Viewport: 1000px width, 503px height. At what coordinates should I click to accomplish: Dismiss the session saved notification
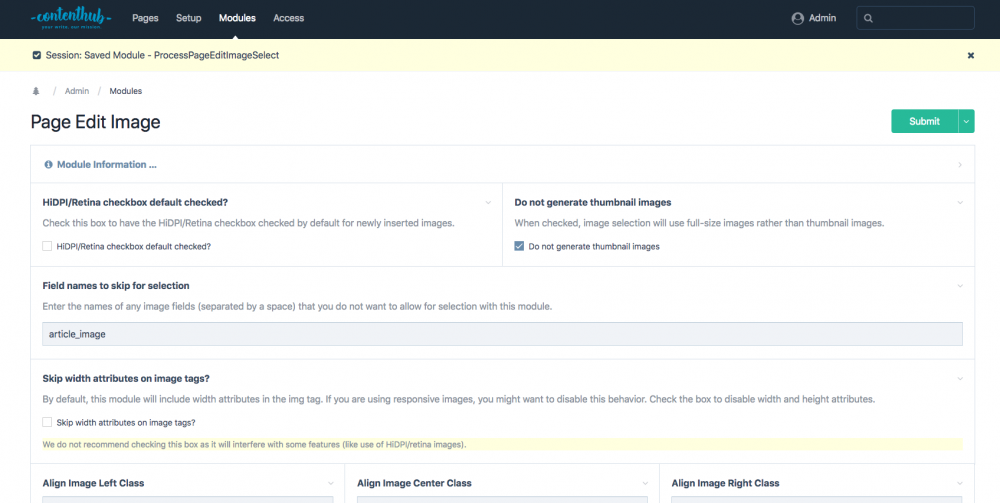(x=970, y=56)
